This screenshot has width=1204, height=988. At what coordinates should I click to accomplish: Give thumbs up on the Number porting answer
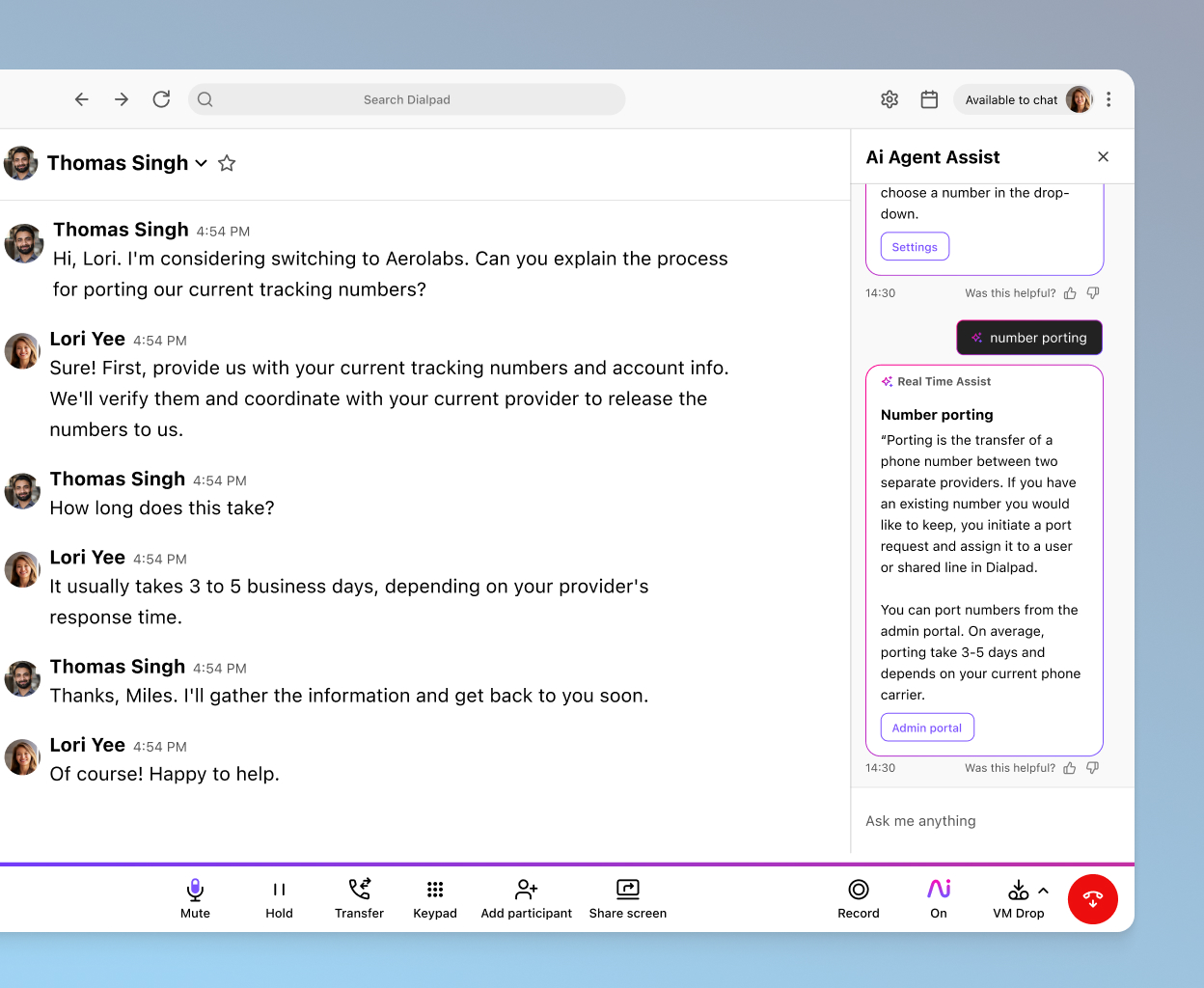[1069, 767]
